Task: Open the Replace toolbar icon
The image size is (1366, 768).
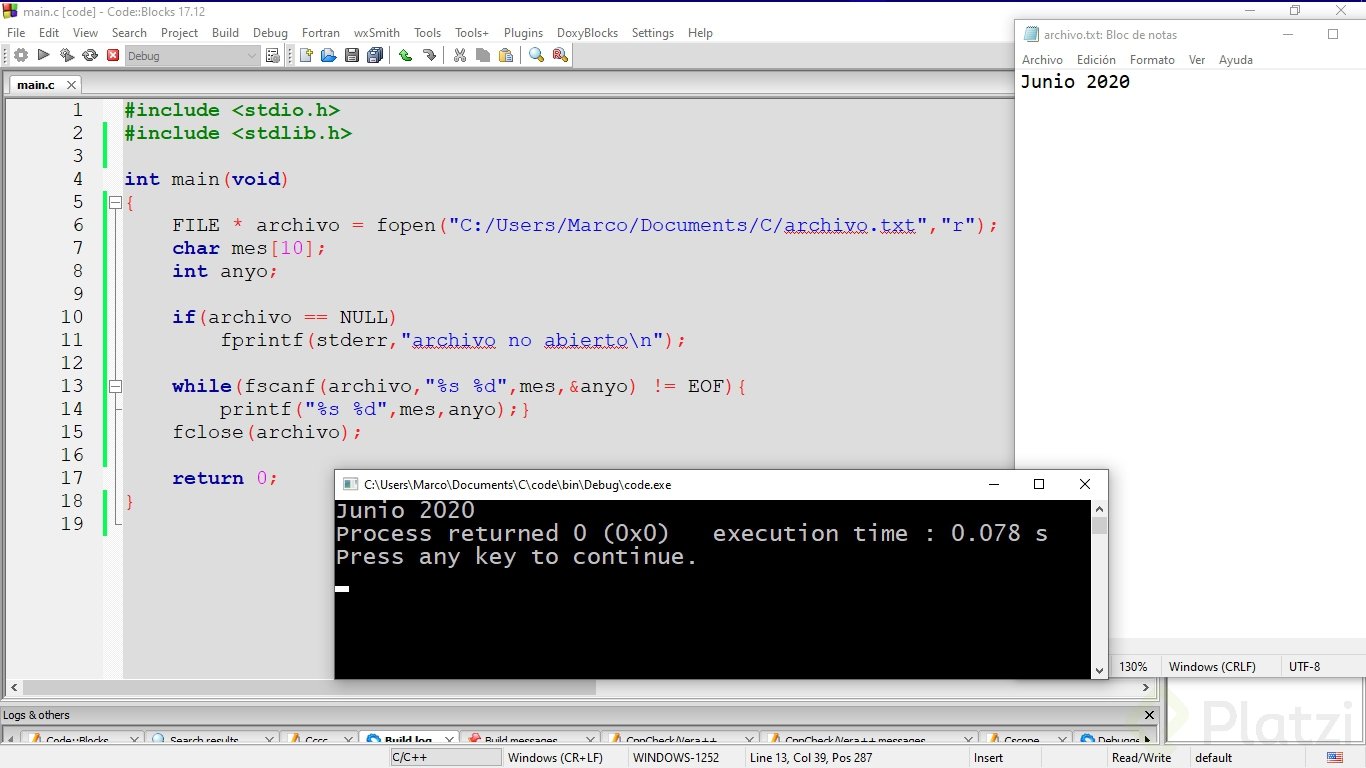Action: point(559,56)
